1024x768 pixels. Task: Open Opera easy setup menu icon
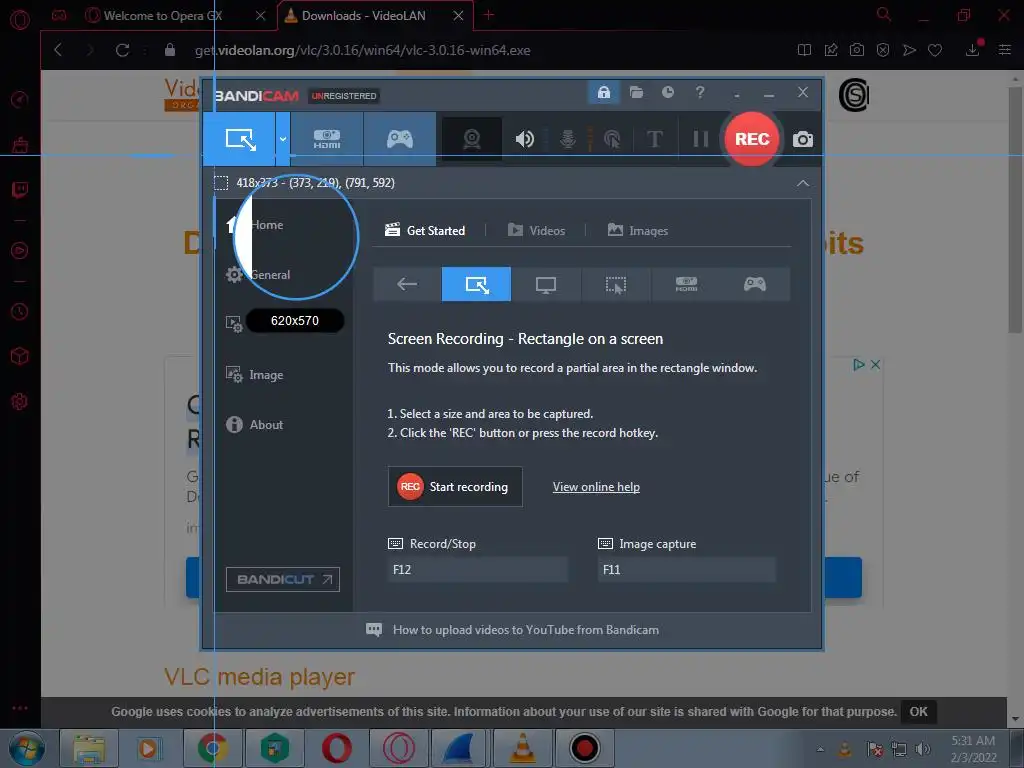(x=1004, y=50)
